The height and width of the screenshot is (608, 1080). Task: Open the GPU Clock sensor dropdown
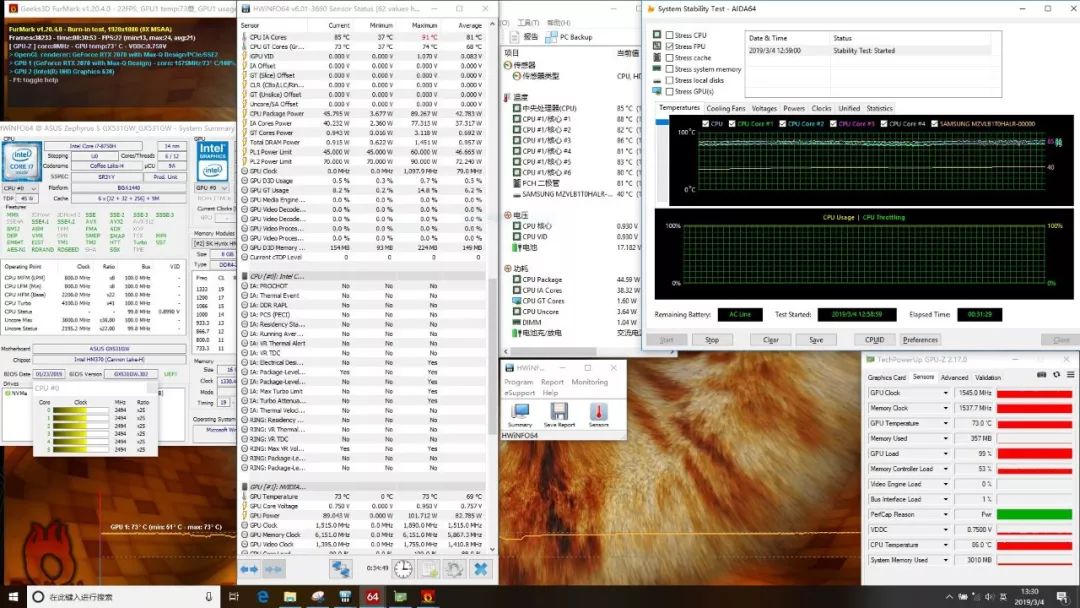(946, 393)
